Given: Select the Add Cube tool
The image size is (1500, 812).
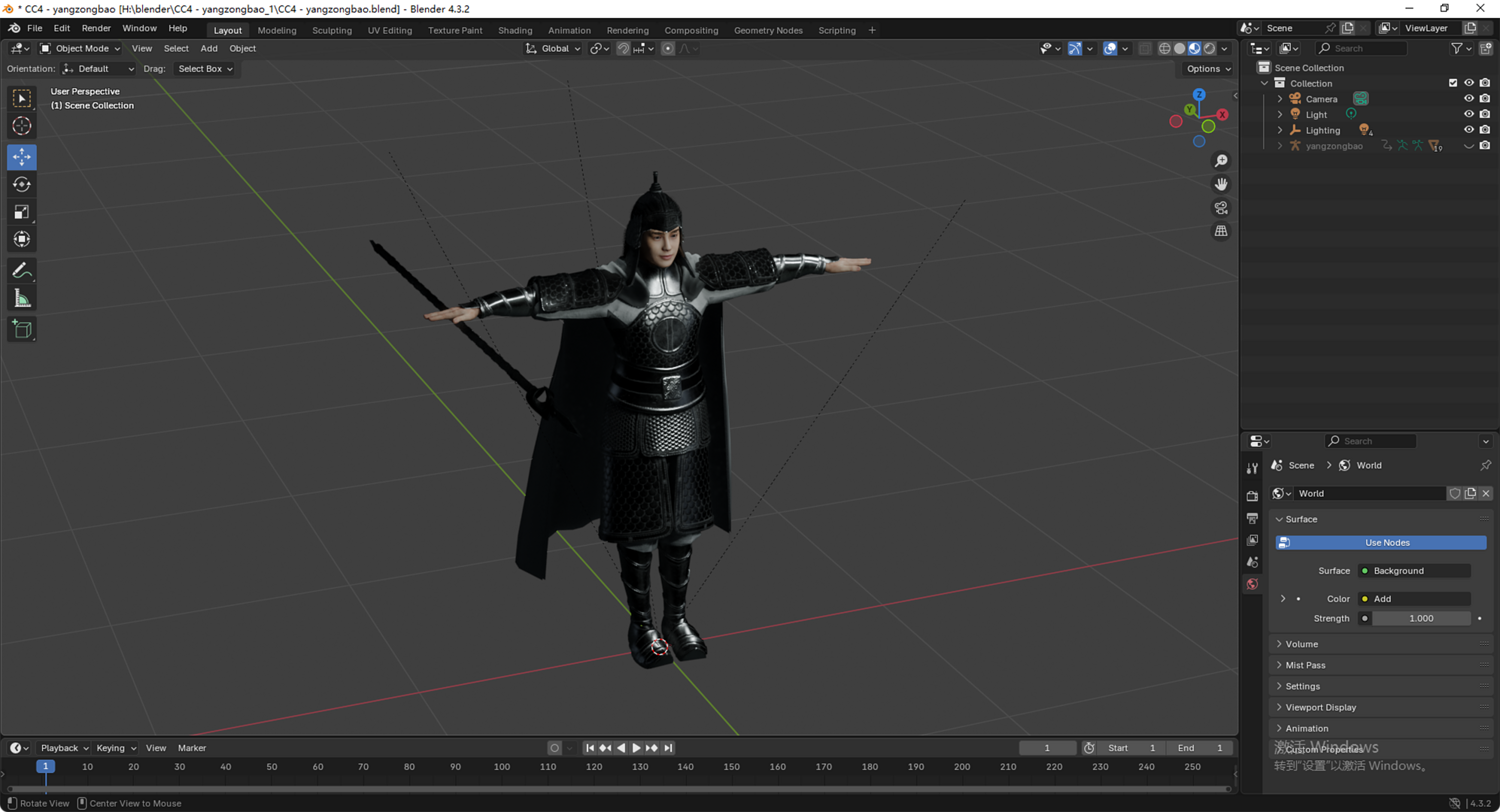Looking at the screenshot, I should (22, 329).
